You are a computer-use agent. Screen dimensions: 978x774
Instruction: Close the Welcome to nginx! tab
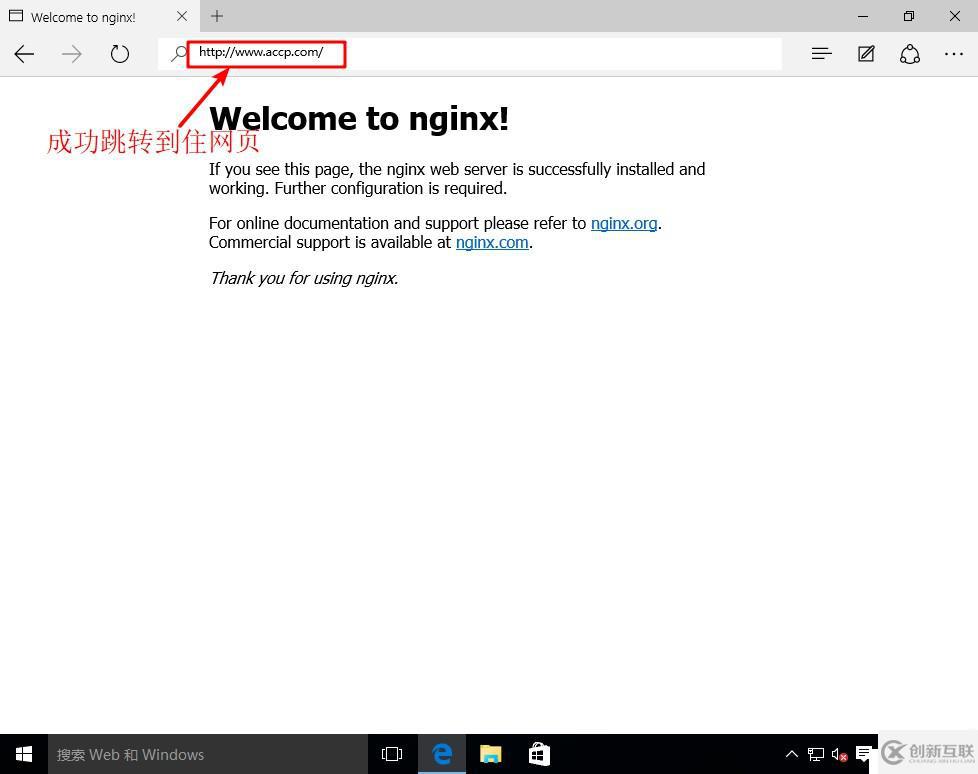[182, 16]
